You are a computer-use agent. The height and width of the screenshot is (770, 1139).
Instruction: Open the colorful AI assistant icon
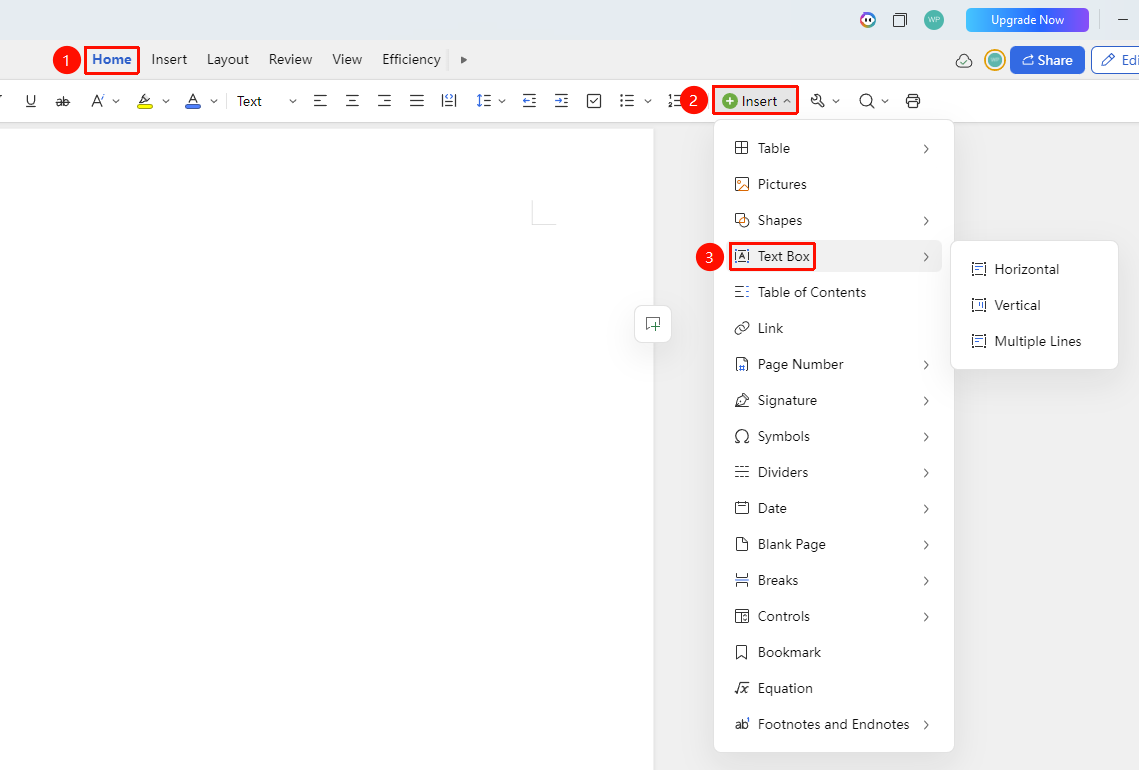coord(867,20)
